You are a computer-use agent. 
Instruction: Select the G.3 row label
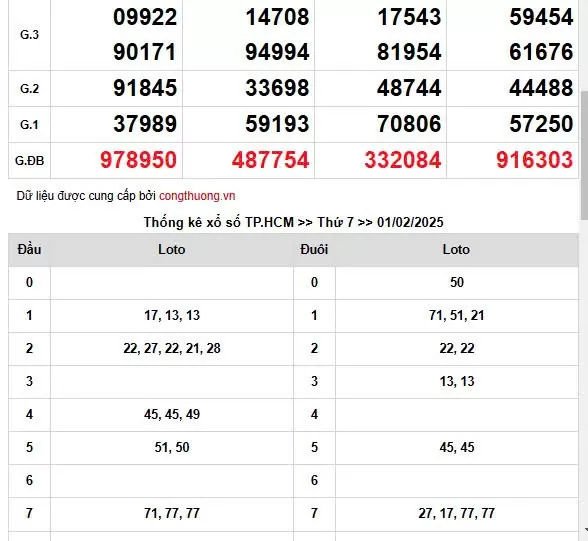pos(29,34)
